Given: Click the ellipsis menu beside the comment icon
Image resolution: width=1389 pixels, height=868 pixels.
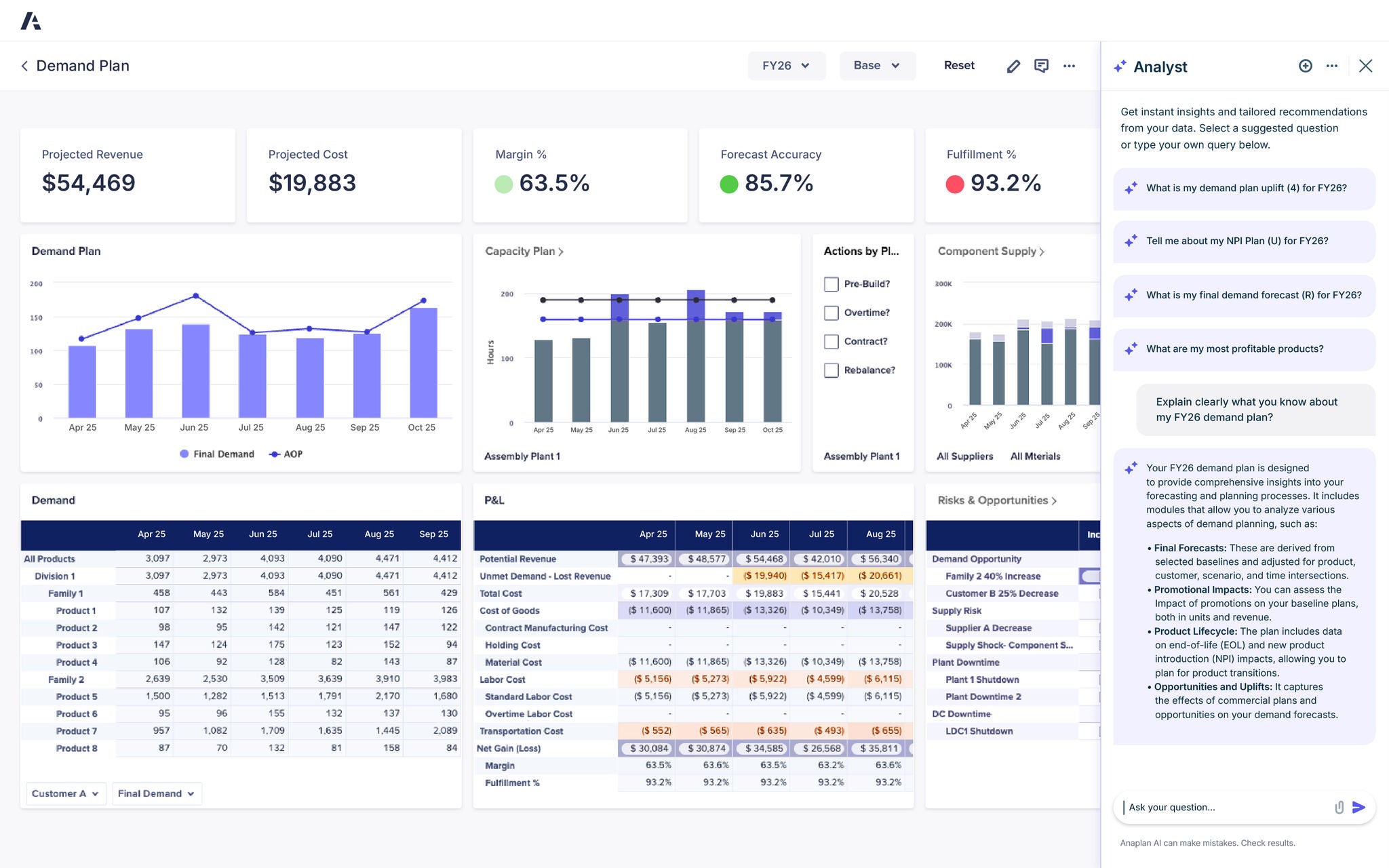Looking at the screenshot, I should [x=1070, y=66].
